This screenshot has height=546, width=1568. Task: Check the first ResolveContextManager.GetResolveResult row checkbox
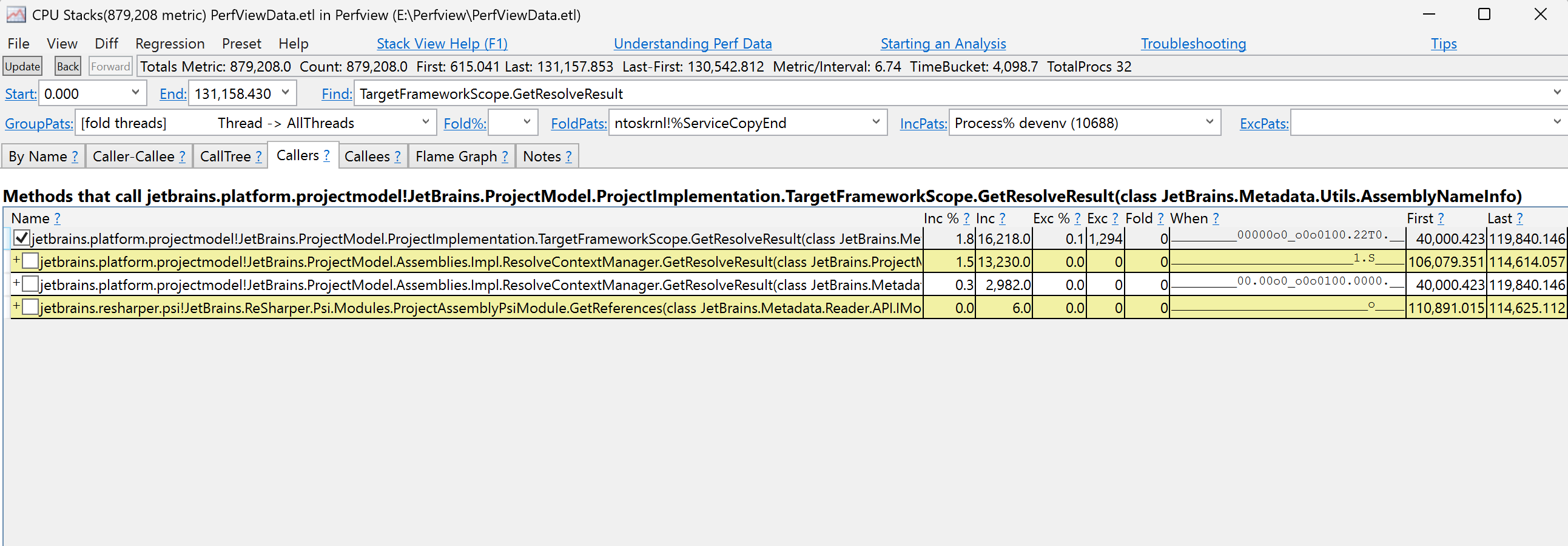coord(30,261)
